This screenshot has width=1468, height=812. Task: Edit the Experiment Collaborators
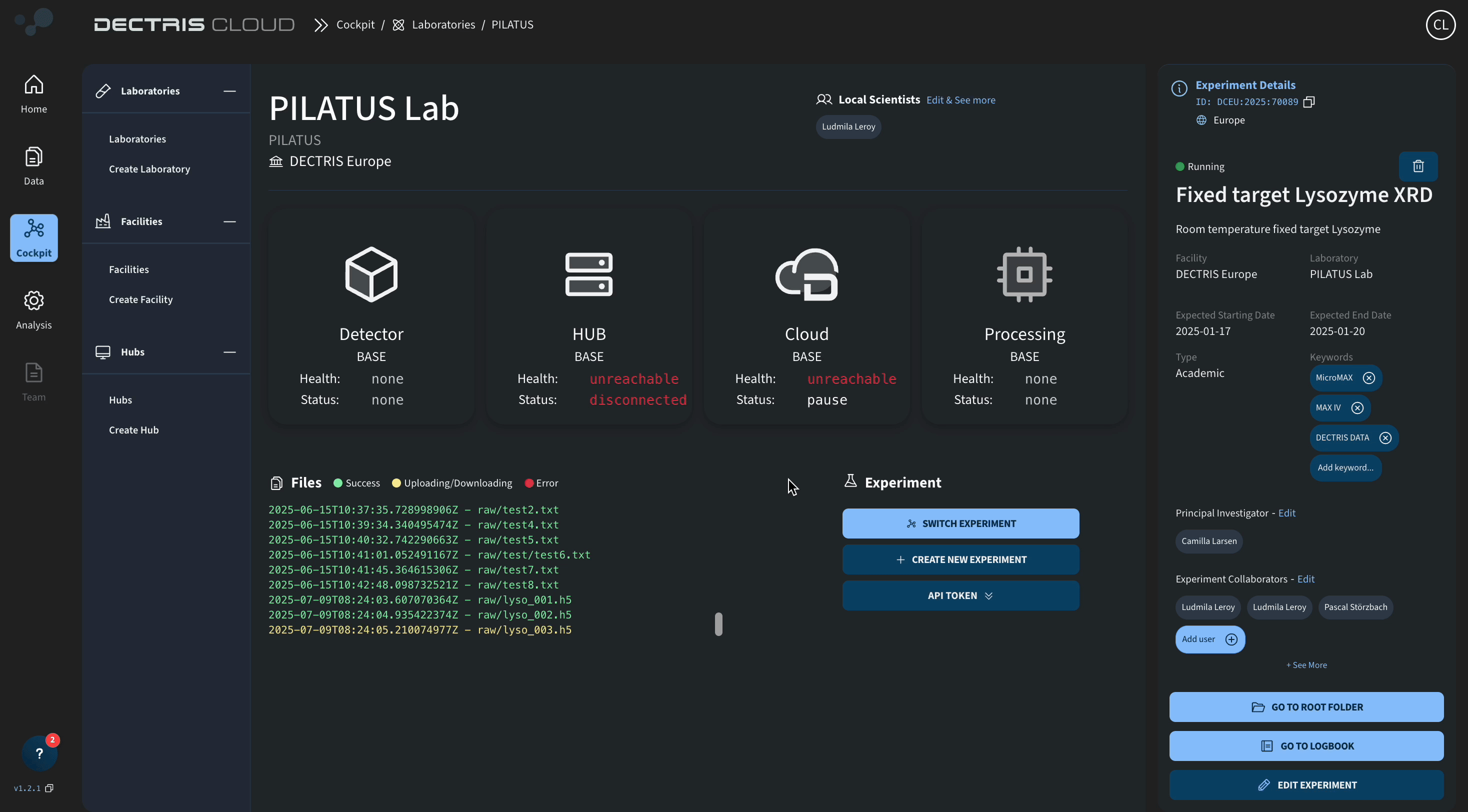click(x=1305, y=579)
